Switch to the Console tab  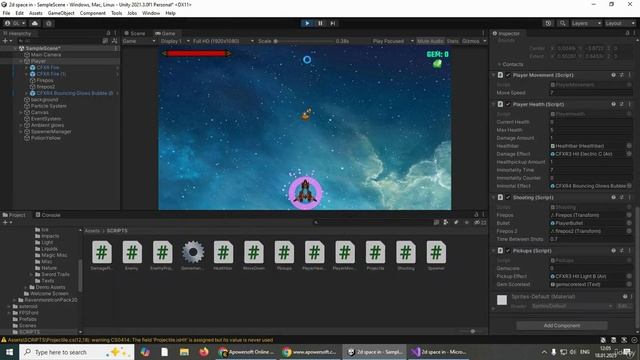tap(48, 215)
